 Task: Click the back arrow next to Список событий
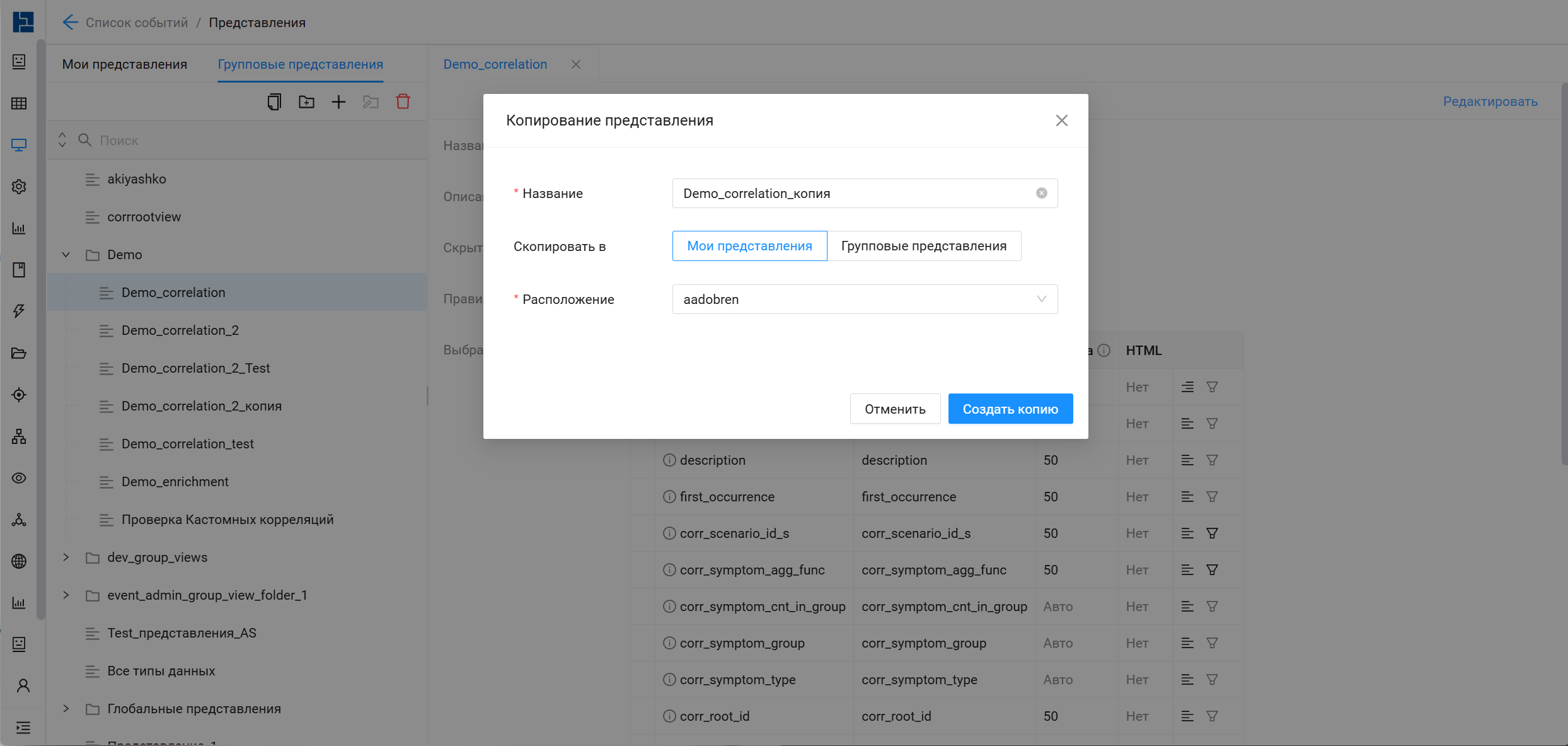[x=70, y=23]
